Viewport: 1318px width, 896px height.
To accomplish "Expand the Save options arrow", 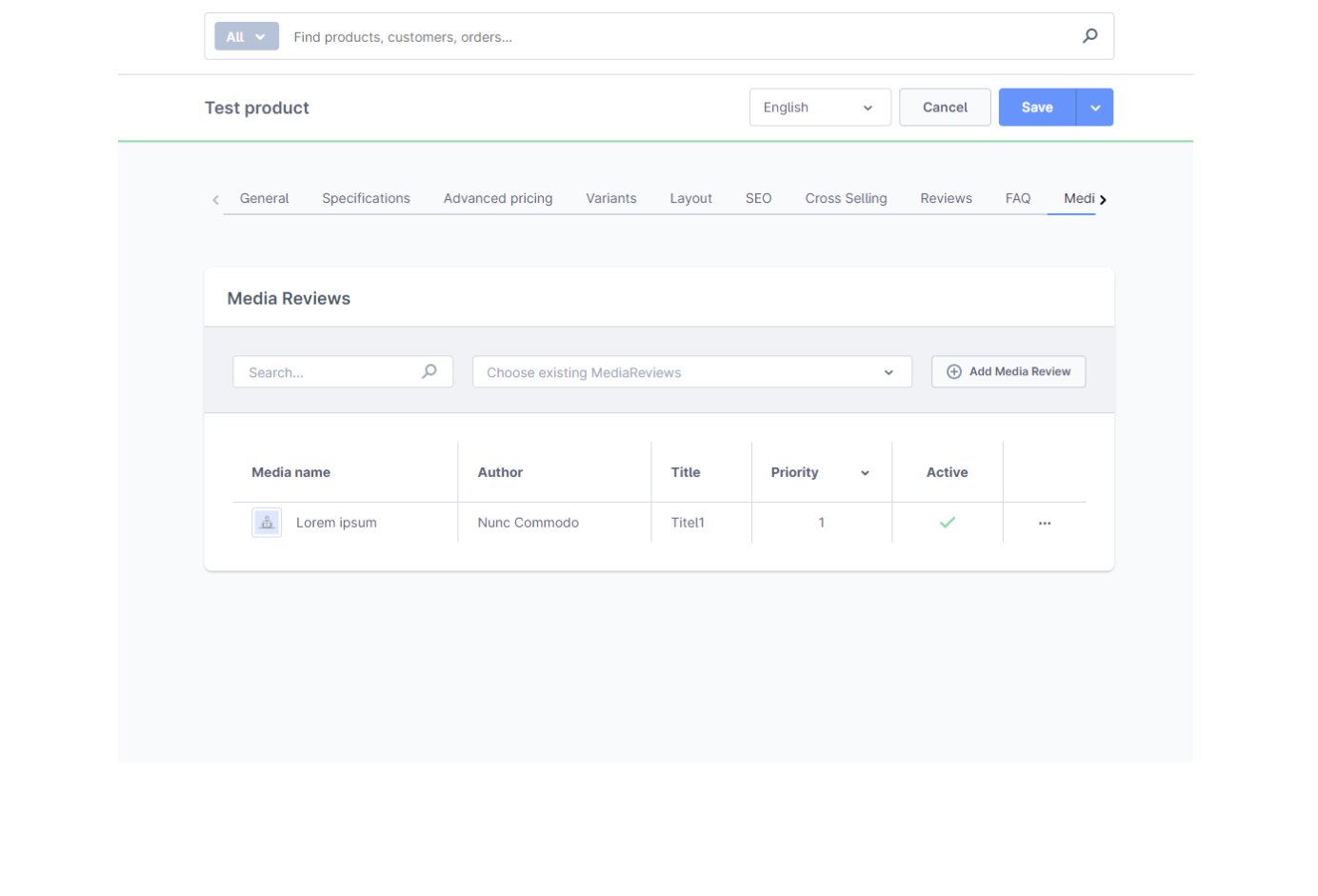I will [1095, 108].
